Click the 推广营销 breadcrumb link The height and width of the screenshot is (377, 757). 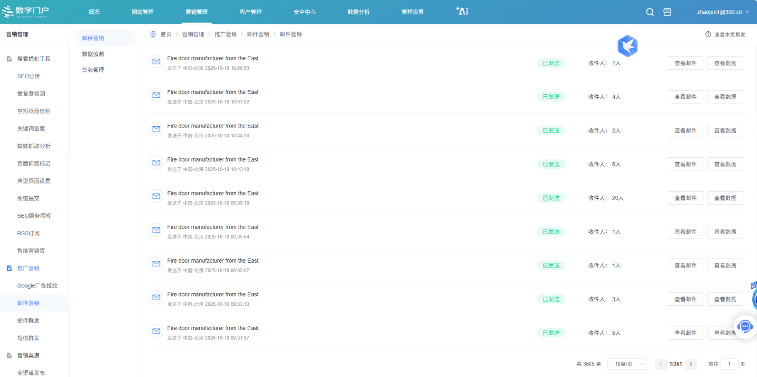(225, 34)
